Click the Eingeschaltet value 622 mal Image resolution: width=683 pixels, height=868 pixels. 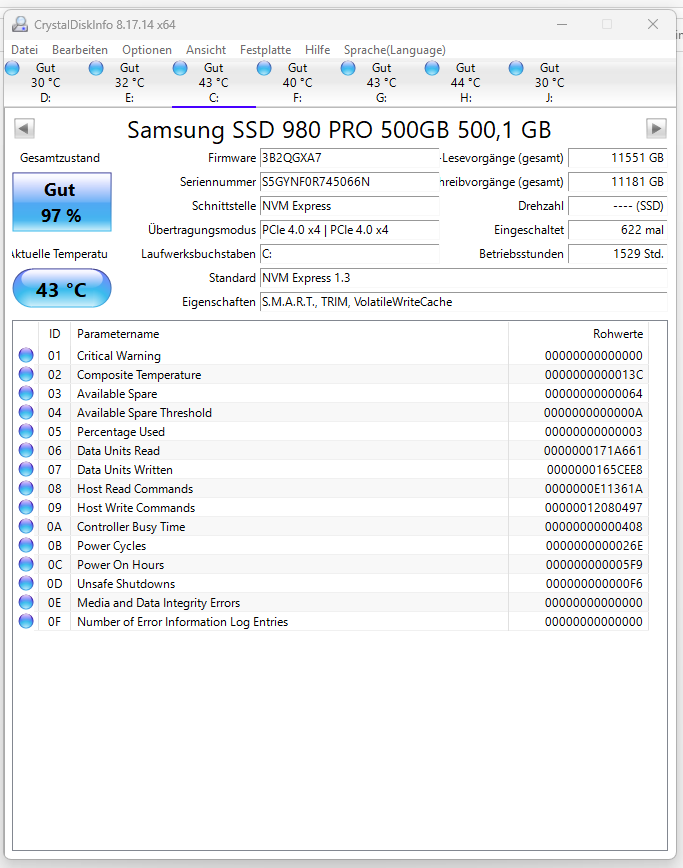tap(618, 230)
